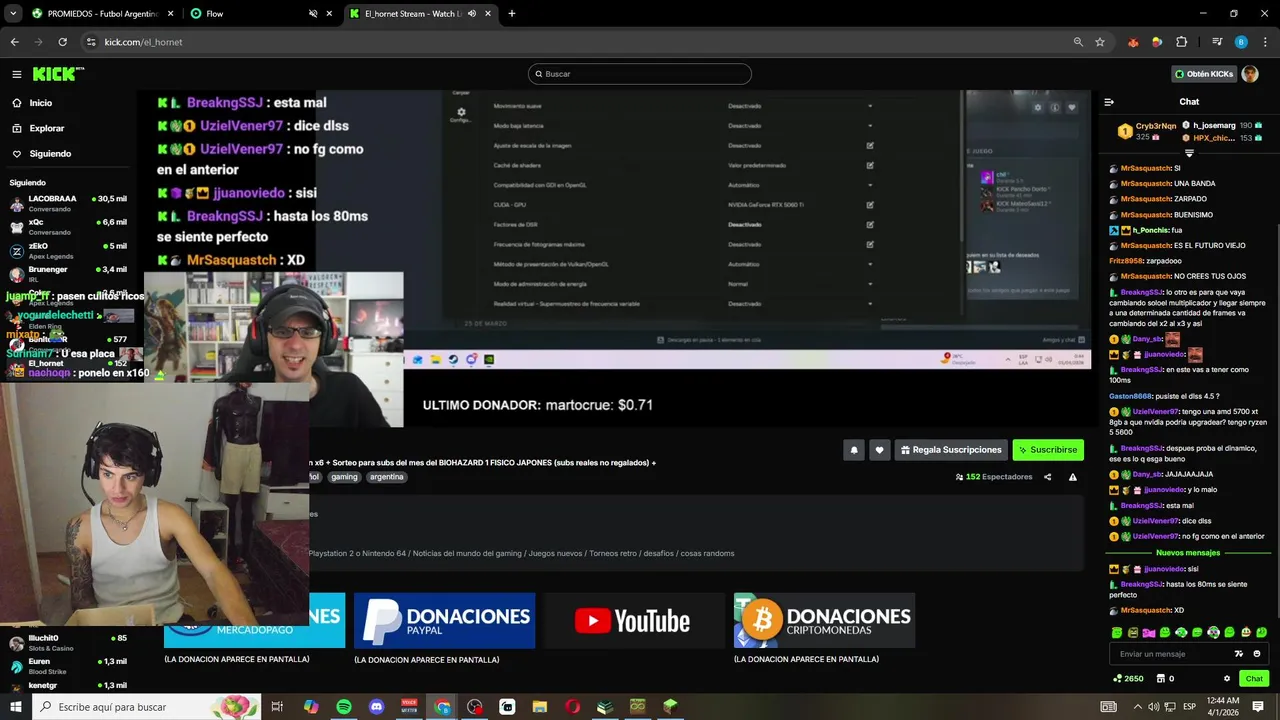
Task: Collapse the chat panel icon
Action: (1109, 102)
